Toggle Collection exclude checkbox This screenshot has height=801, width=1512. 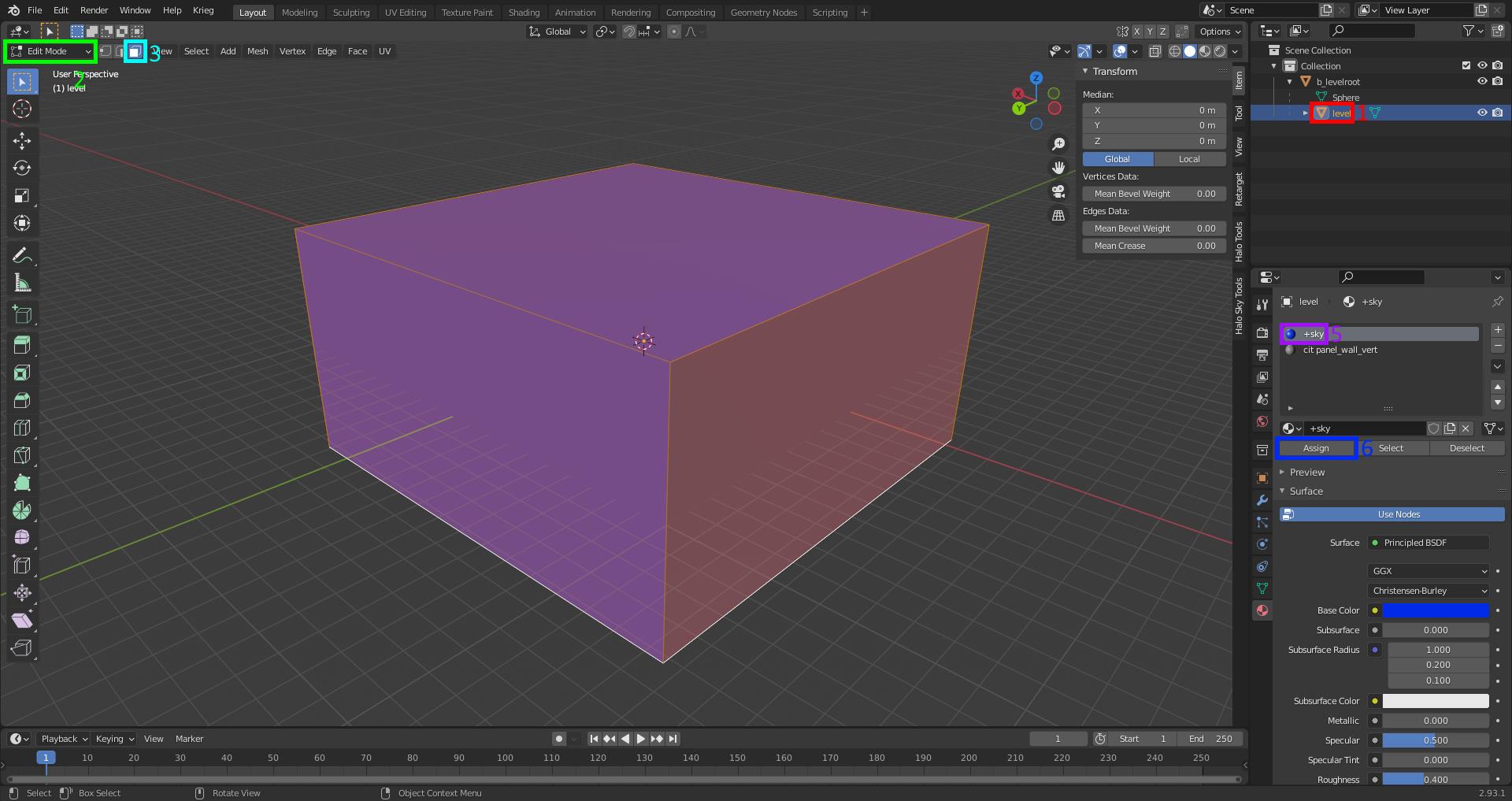tap(1466, 65)
